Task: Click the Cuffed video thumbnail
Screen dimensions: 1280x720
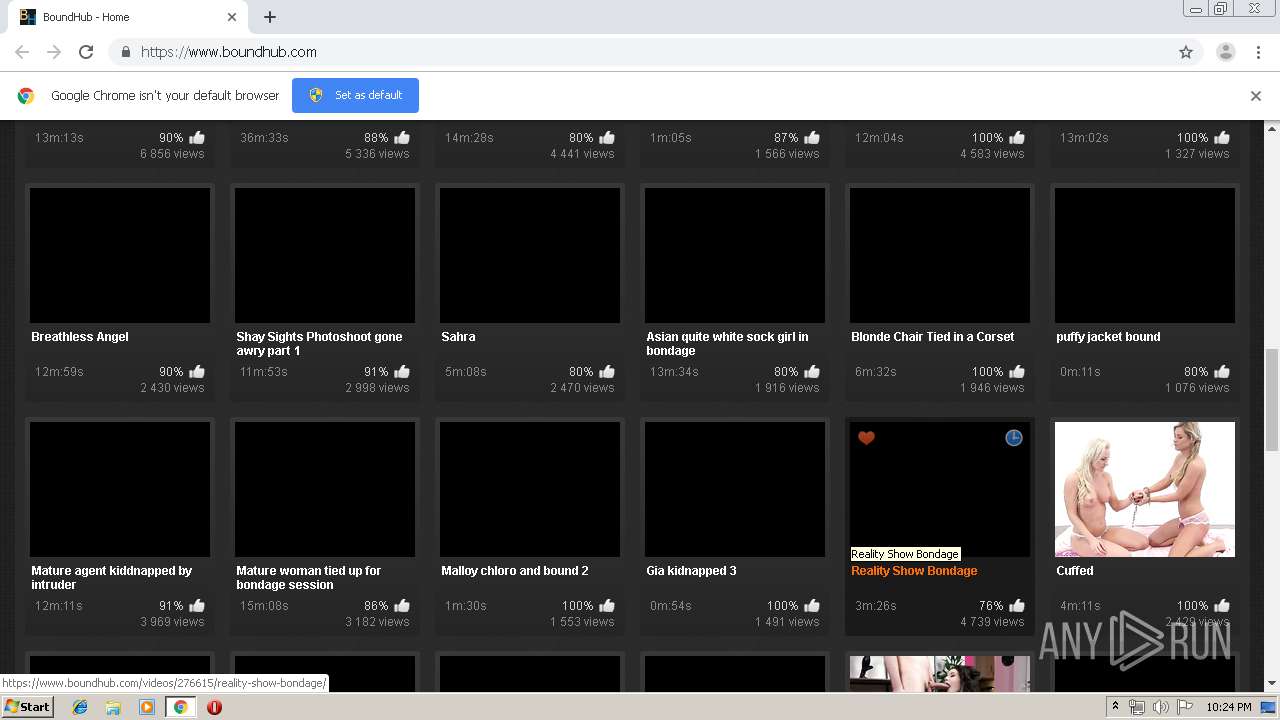Action: [x=1145, y=489]
